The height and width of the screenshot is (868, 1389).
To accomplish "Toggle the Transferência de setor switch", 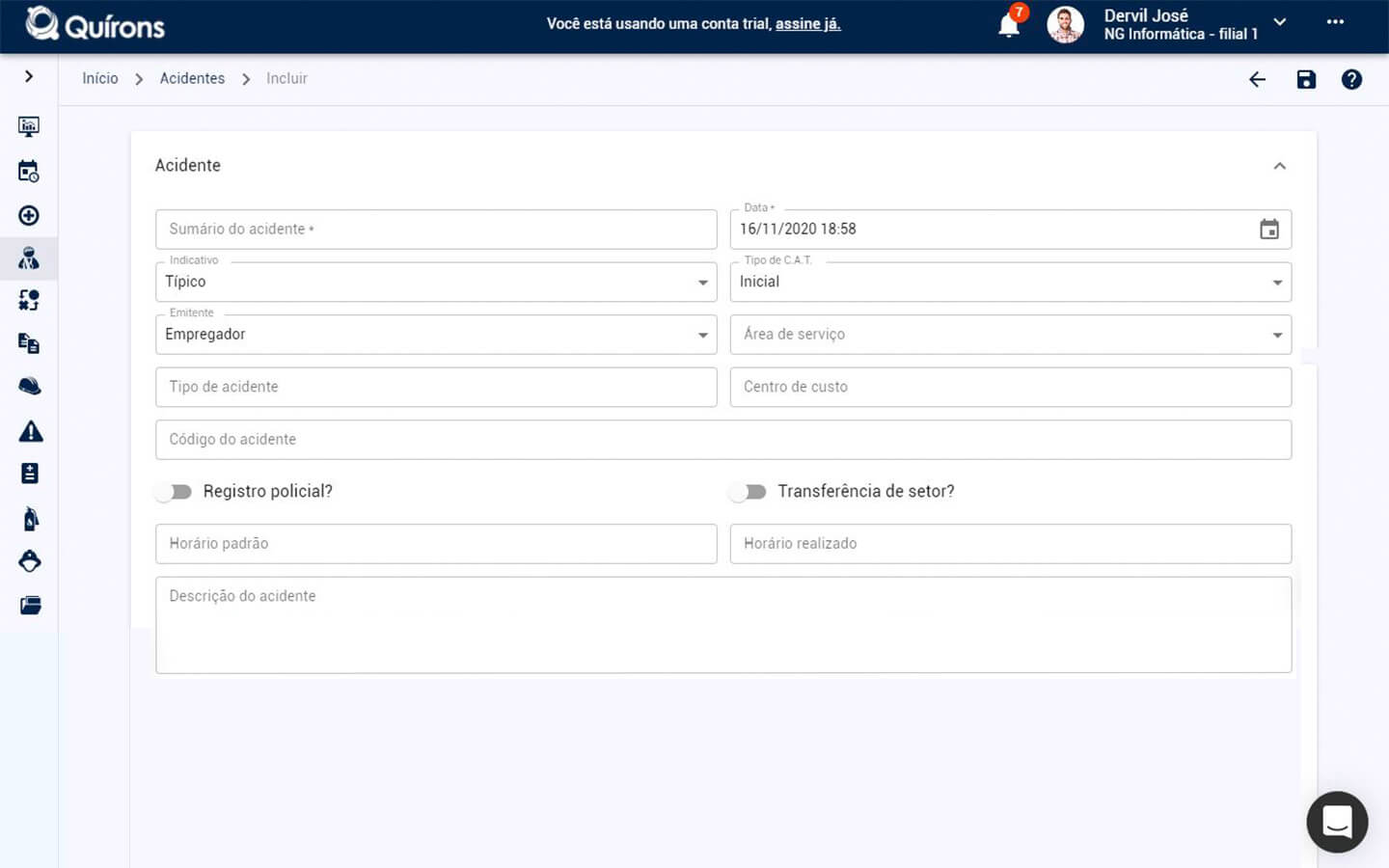I will 749,492.
